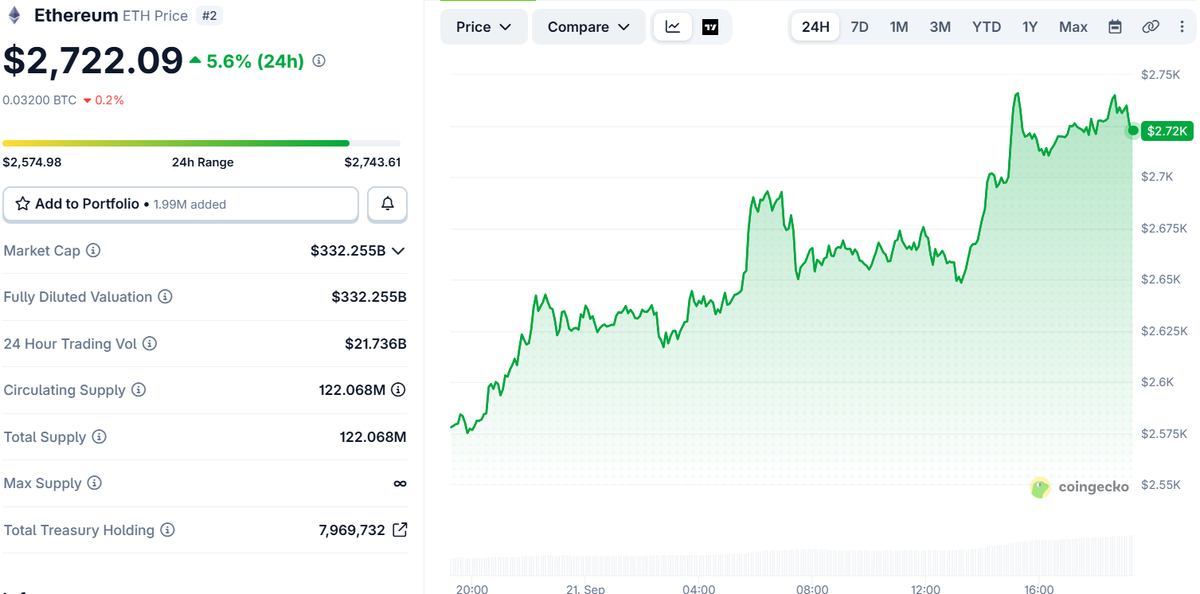Click the Add to Portfolio button

point(181,204)
